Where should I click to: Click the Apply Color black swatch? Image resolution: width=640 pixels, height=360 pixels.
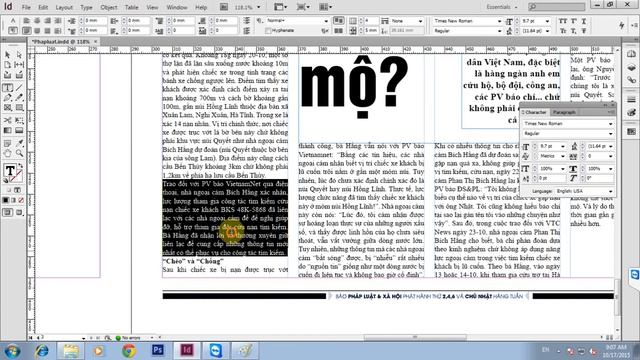(6, 200)
